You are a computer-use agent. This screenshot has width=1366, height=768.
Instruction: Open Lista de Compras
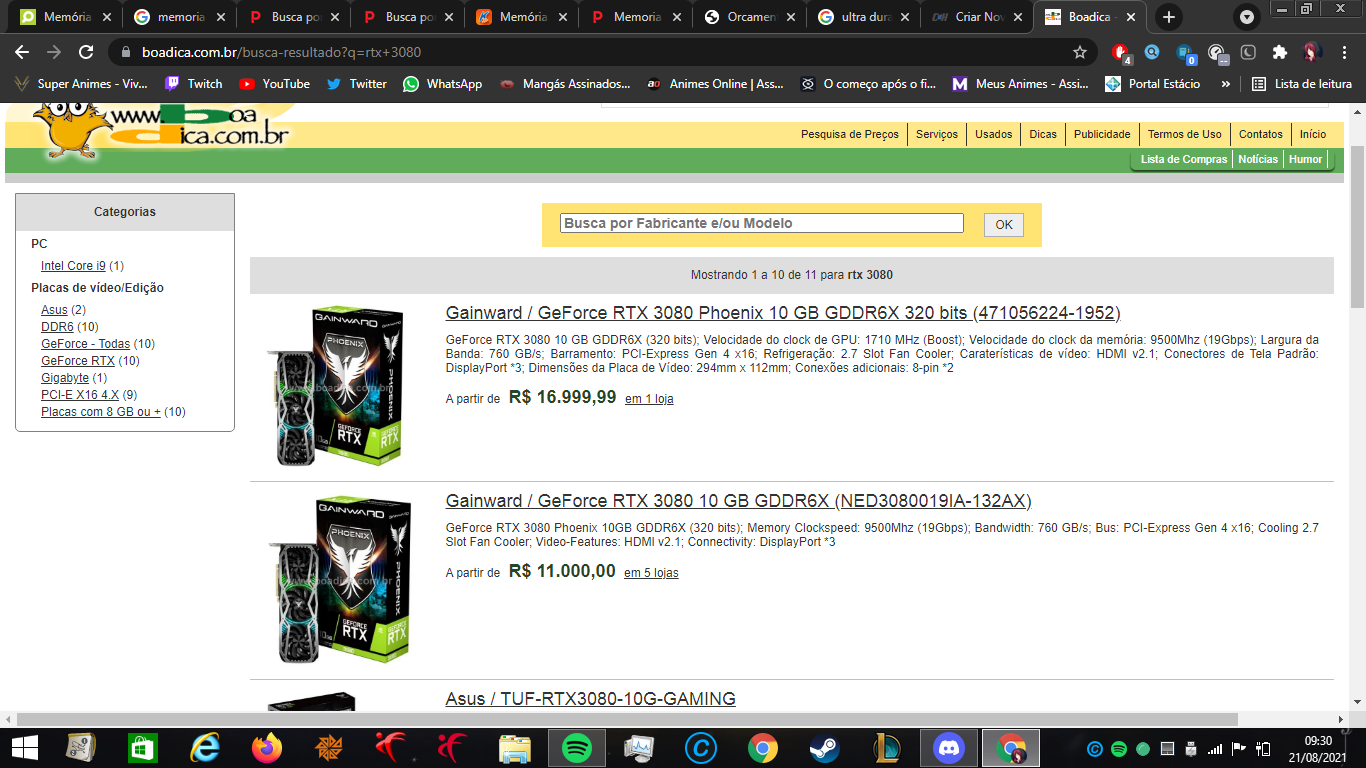(x=1183, y=159)
